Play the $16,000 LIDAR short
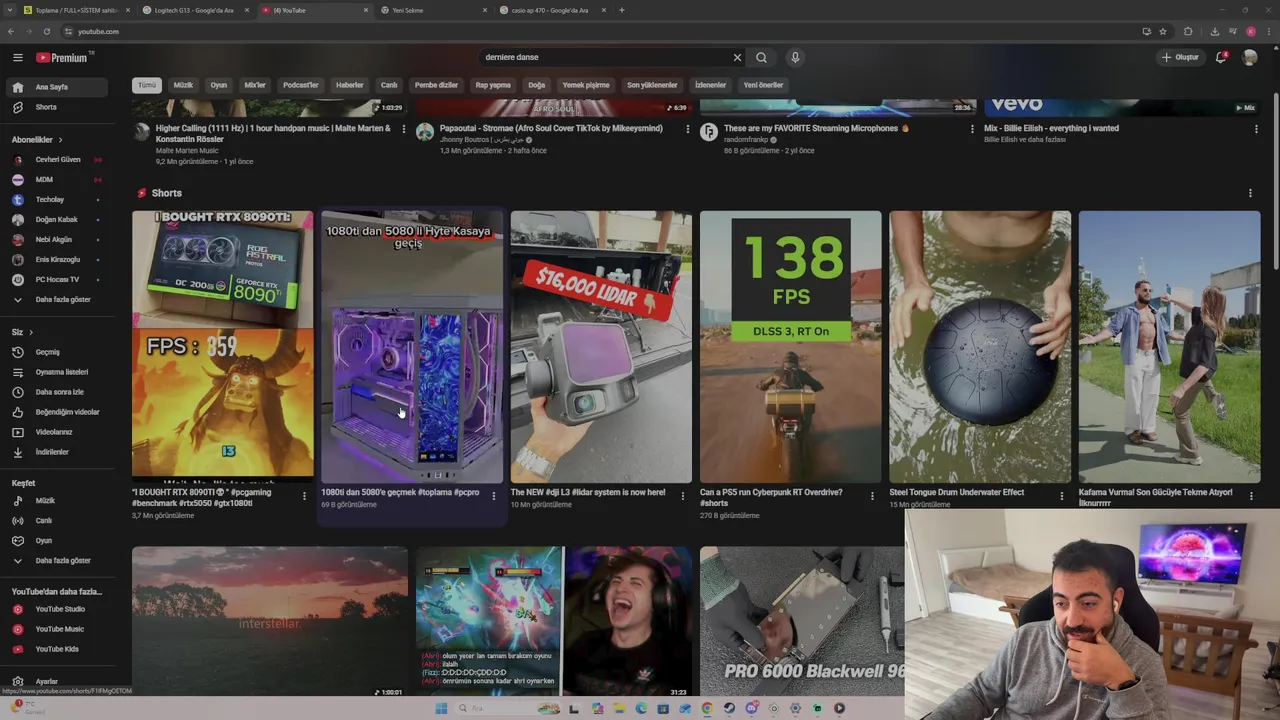The width and height of the screenshot is (1280, 720). click(x=601, y=347)
